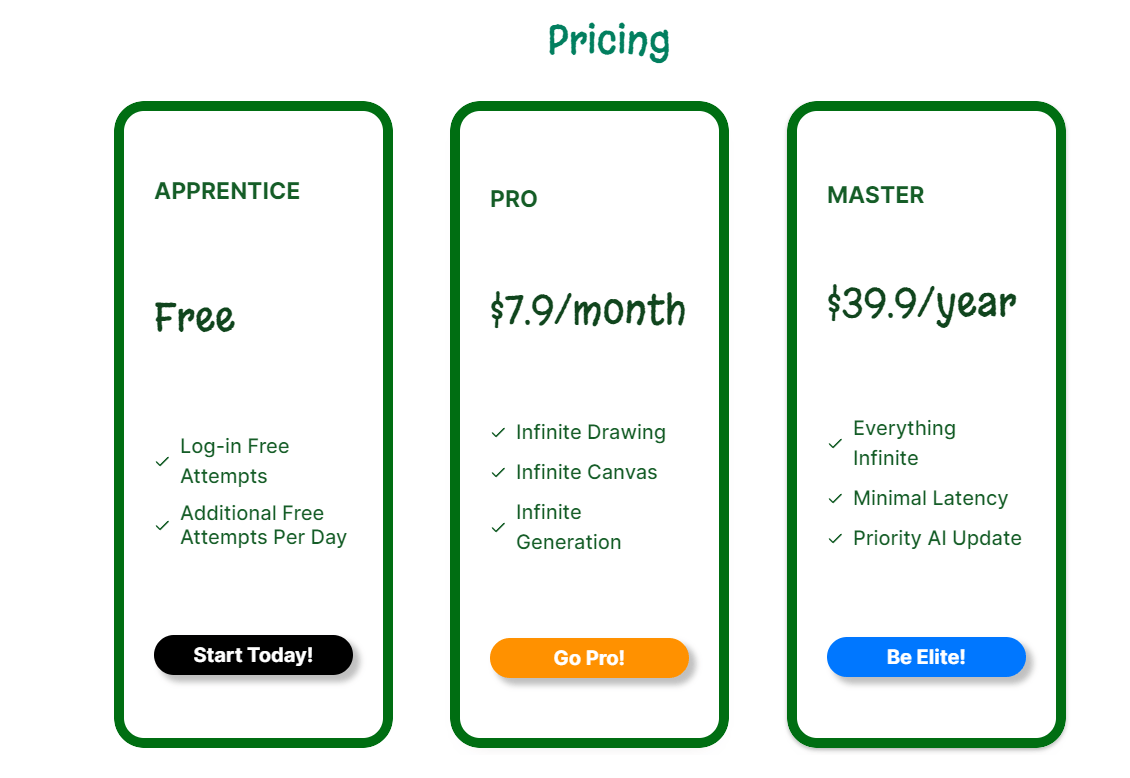Click checkmark next to Infinite Drawing
The height and width of the screenshot is (778, 1130).
tap(498, 433)
